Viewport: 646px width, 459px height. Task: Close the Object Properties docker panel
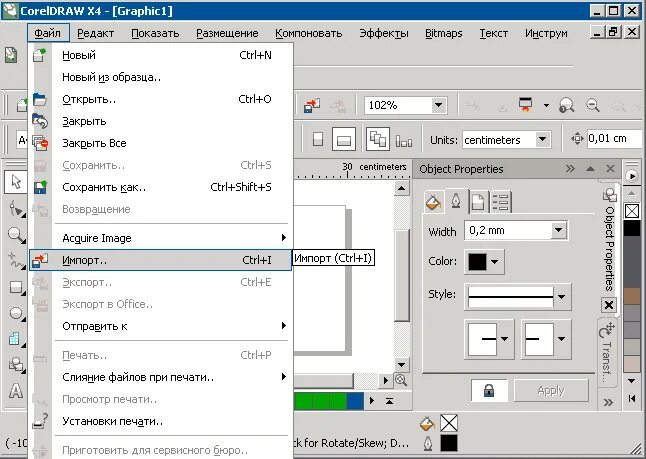610,169
